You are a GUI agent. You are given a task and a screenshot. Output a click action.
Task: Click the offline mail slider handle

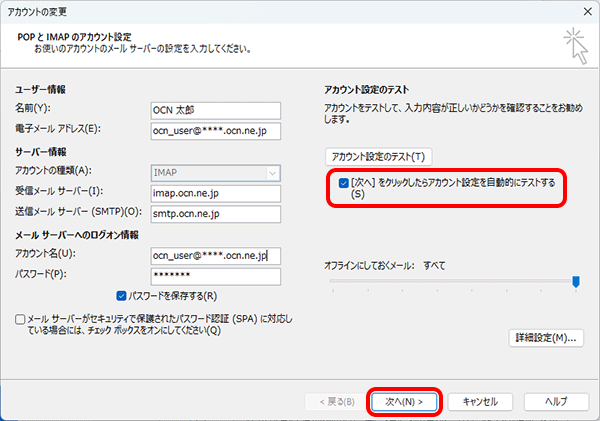576,283
